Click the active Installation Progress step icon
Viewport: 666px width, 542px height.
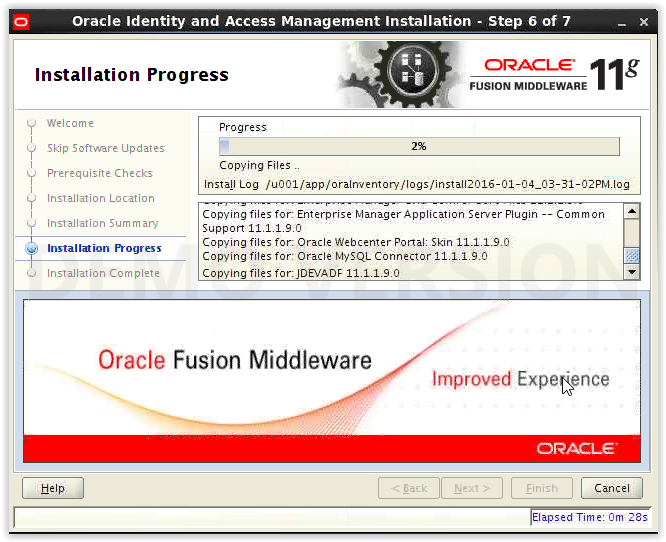pyautogui.click(x=31, y=248)
